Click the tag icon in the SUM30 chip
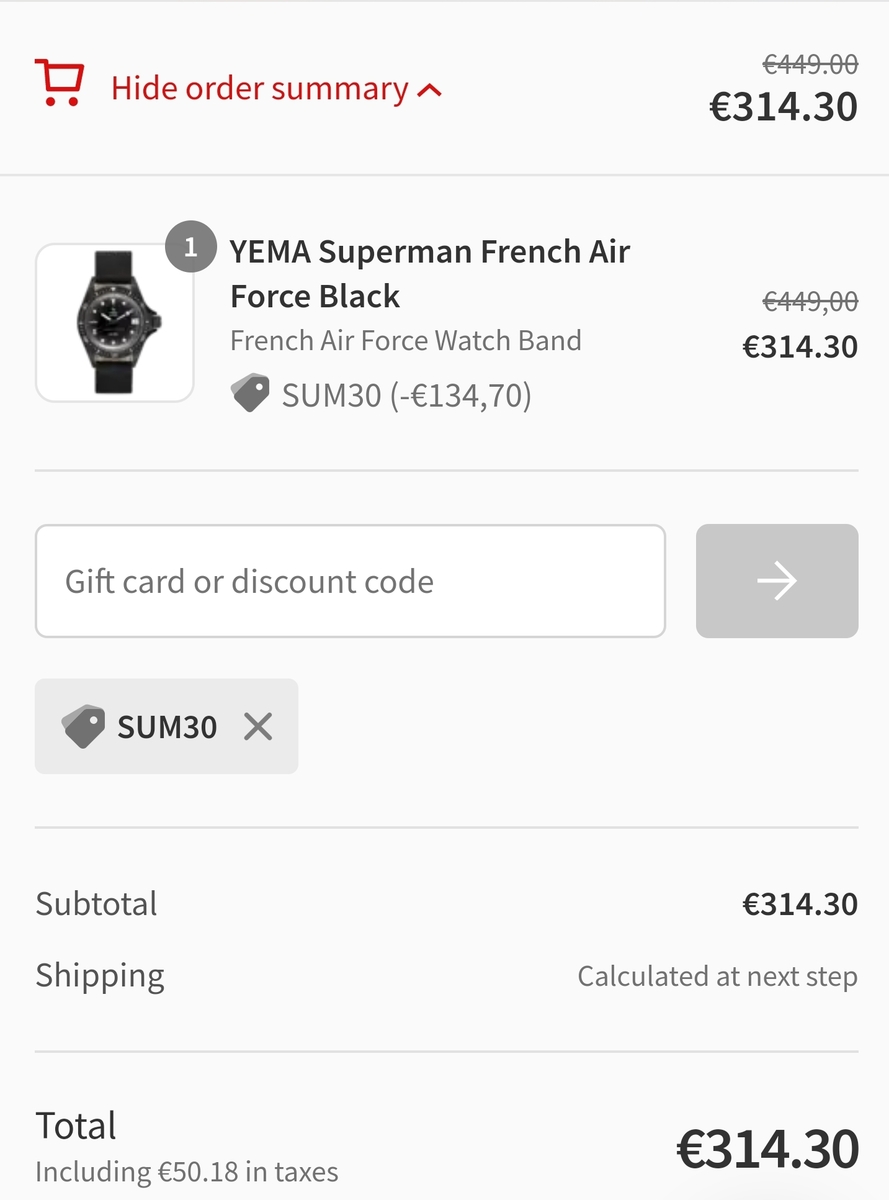 (83, 726)
